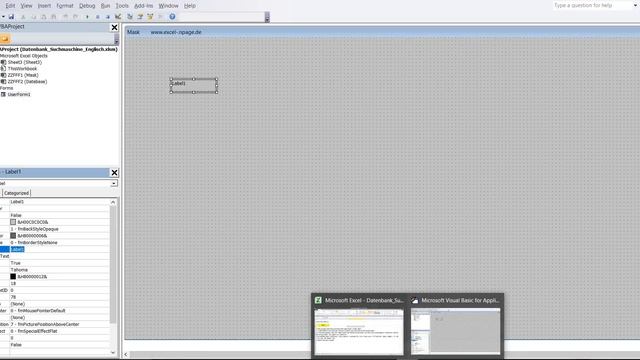The width and height of the screenshot is (640, 360).
Task: Open Properties Window via toolbar icon
Action: click(x=140, y=17)
